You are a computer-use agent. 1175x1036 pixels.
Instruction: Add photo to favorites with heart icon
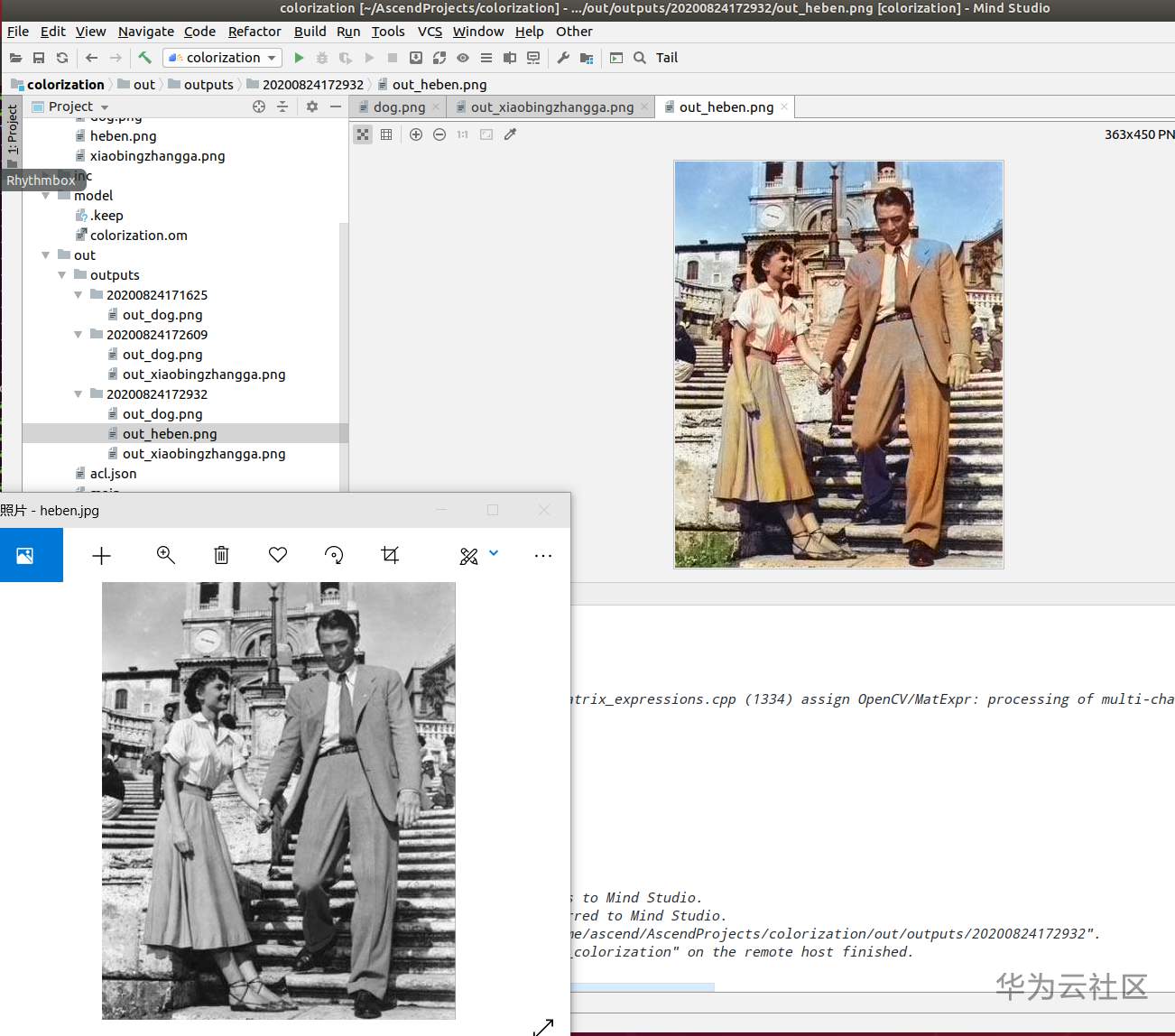[278, 555]
